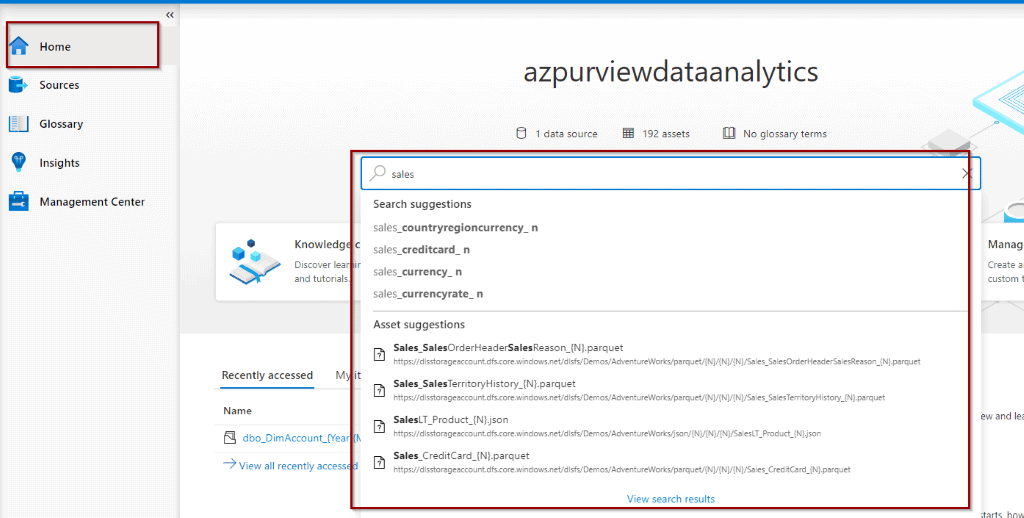This screenshot has height=518, width=1024.
Task: Click the Asset suggestions heading
Action: (419, 324)
